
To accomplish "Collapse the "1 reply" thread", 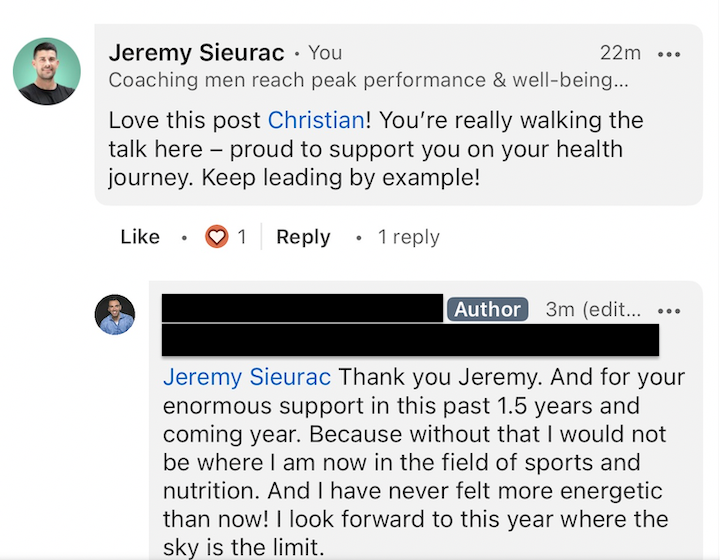I will click(408, 237).
